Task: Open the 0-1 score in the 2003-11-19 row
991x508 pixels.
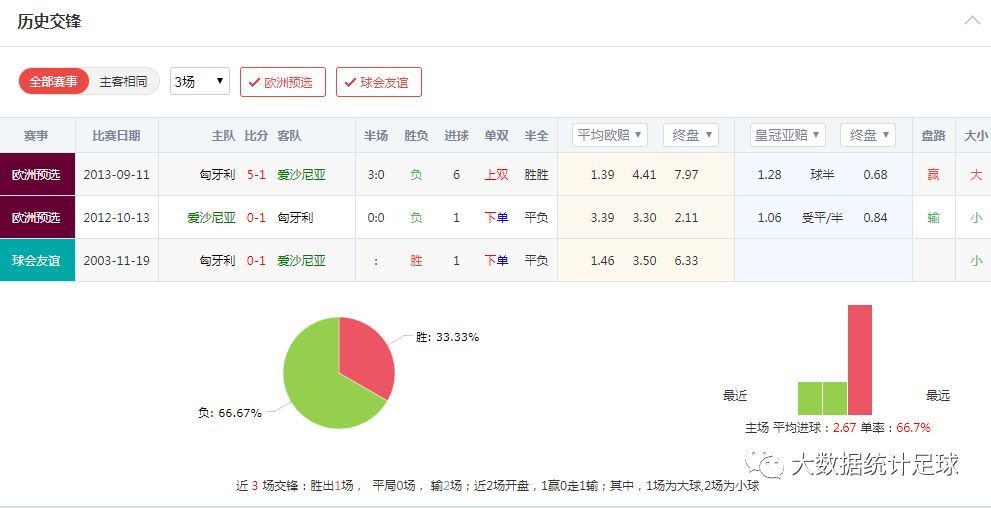Action: tap(256, 260)
